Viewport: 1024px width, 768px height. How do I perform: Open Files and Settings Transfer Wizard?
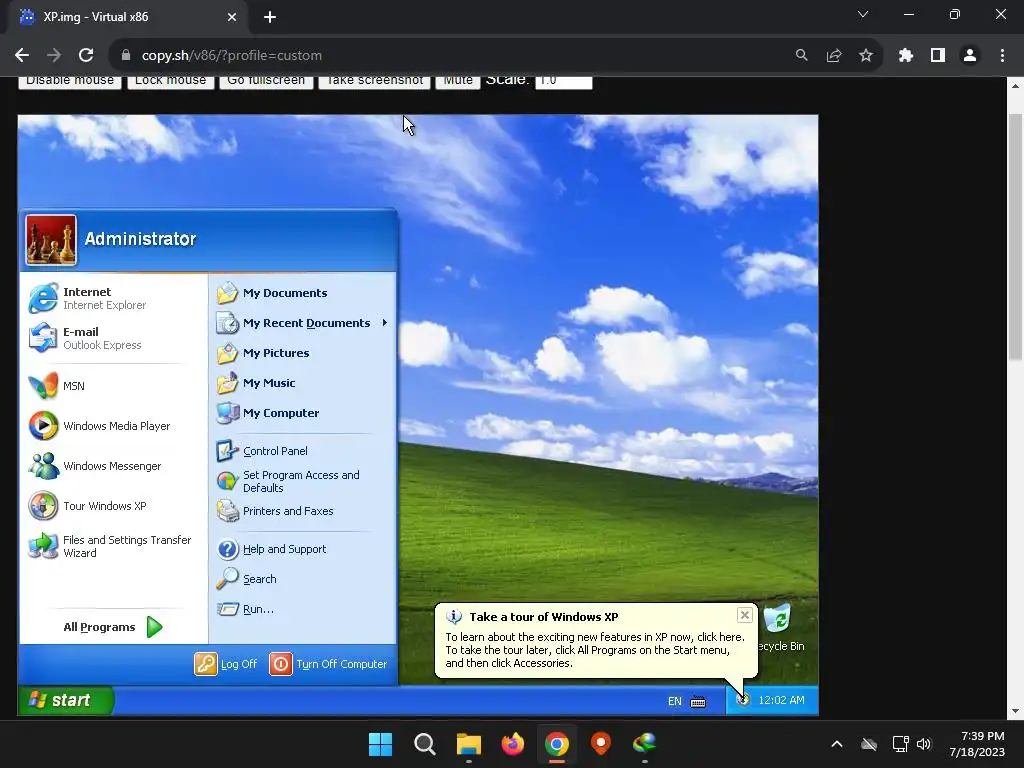pyautogui.click(x=110, y=546)
